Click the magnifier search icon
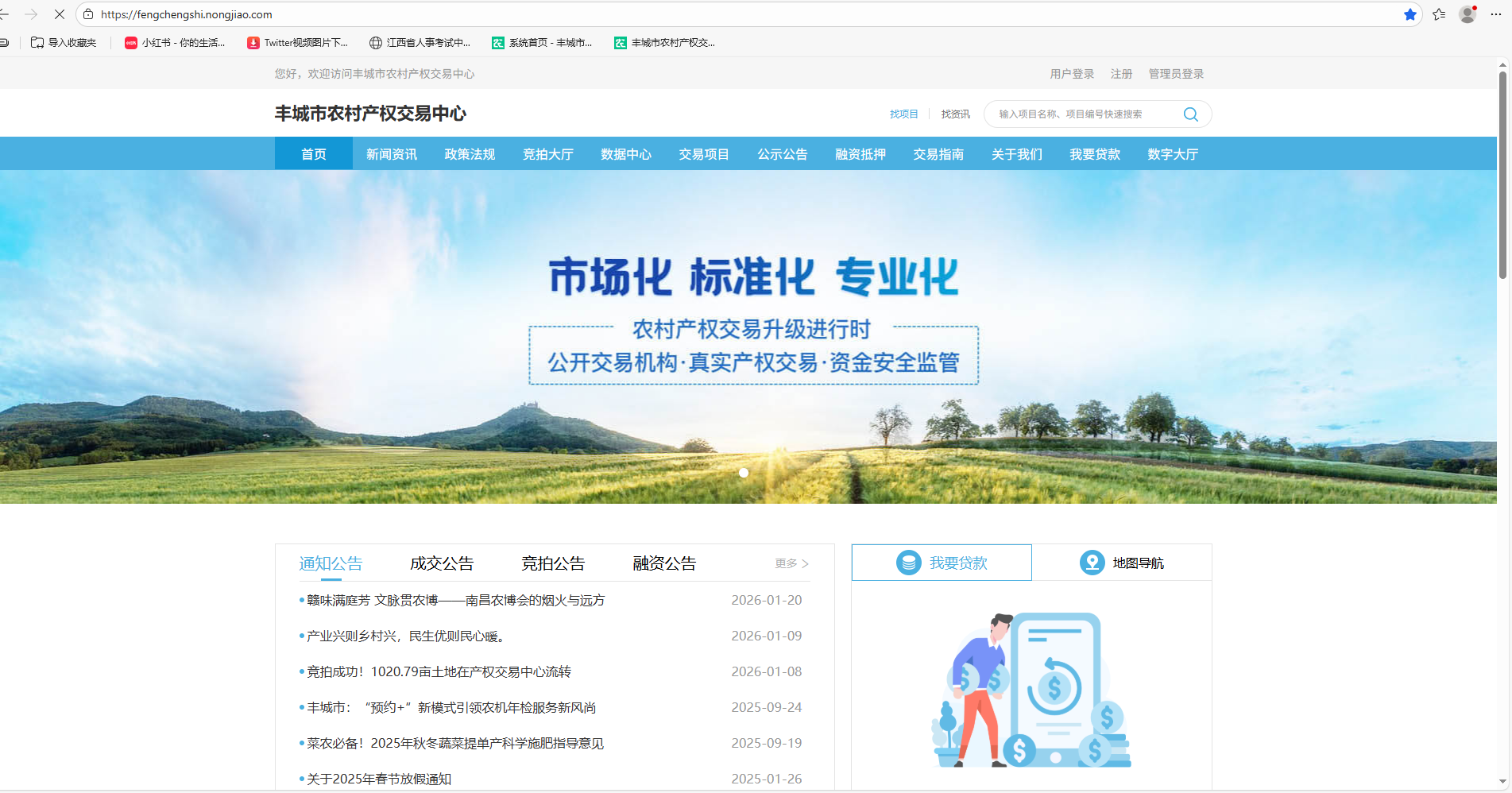The height and width of the screenshot is (793, 1512). tap(1190, 114)
